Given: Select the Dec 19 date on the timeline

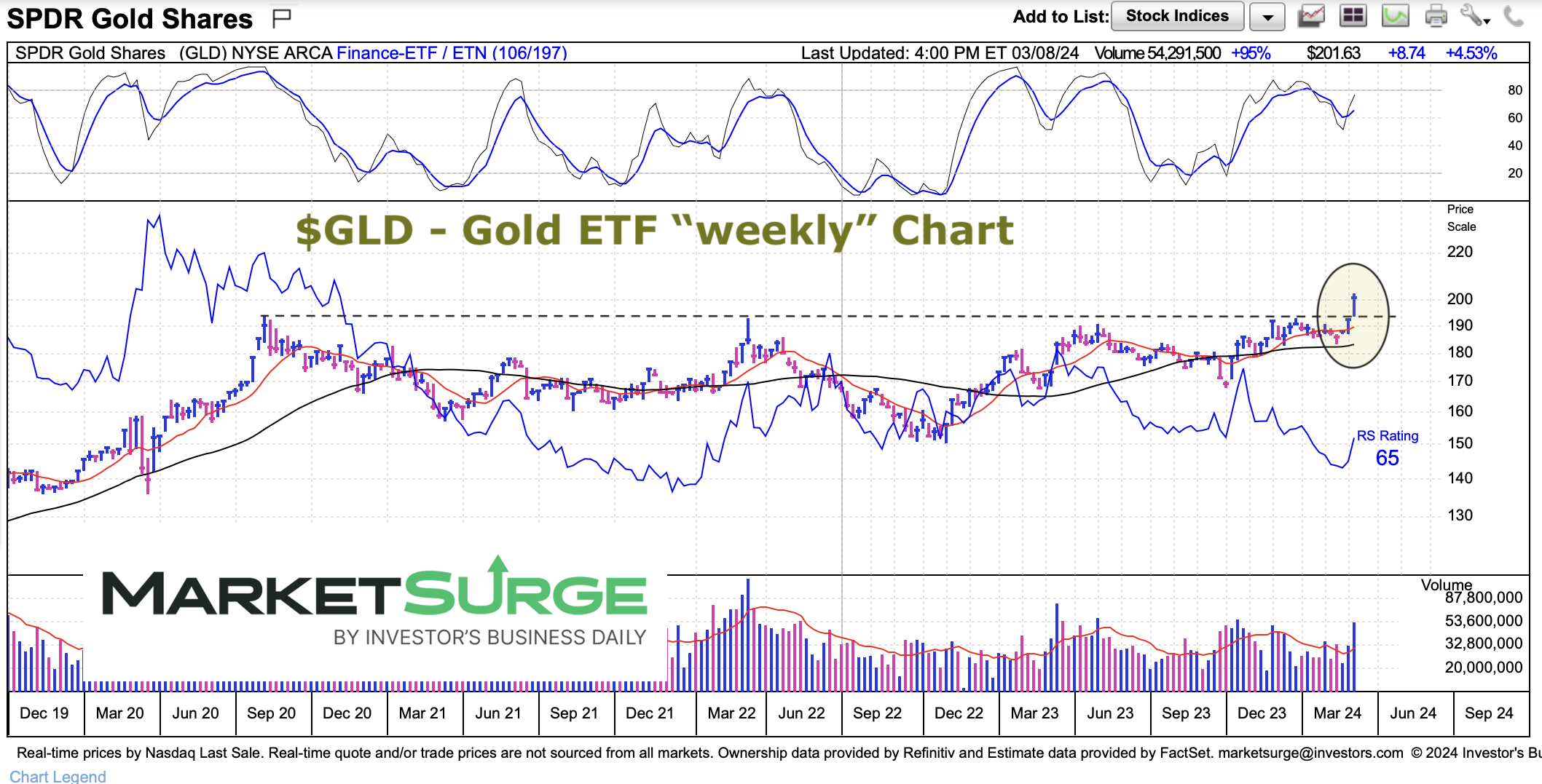Looking at the screenshot, I should pos(44,713).
